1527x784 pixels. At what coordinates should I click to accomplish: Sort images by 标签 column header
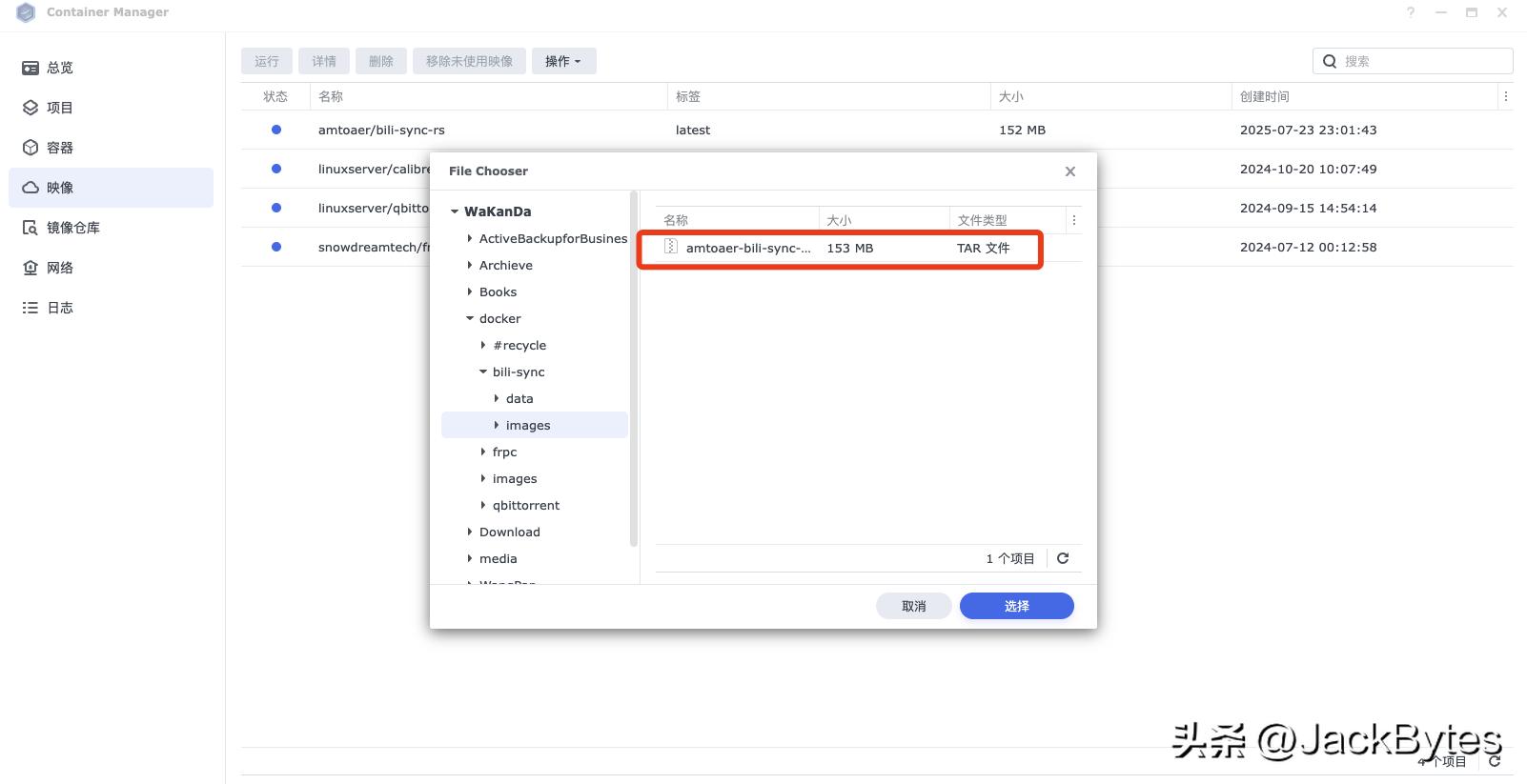point(829,96)
